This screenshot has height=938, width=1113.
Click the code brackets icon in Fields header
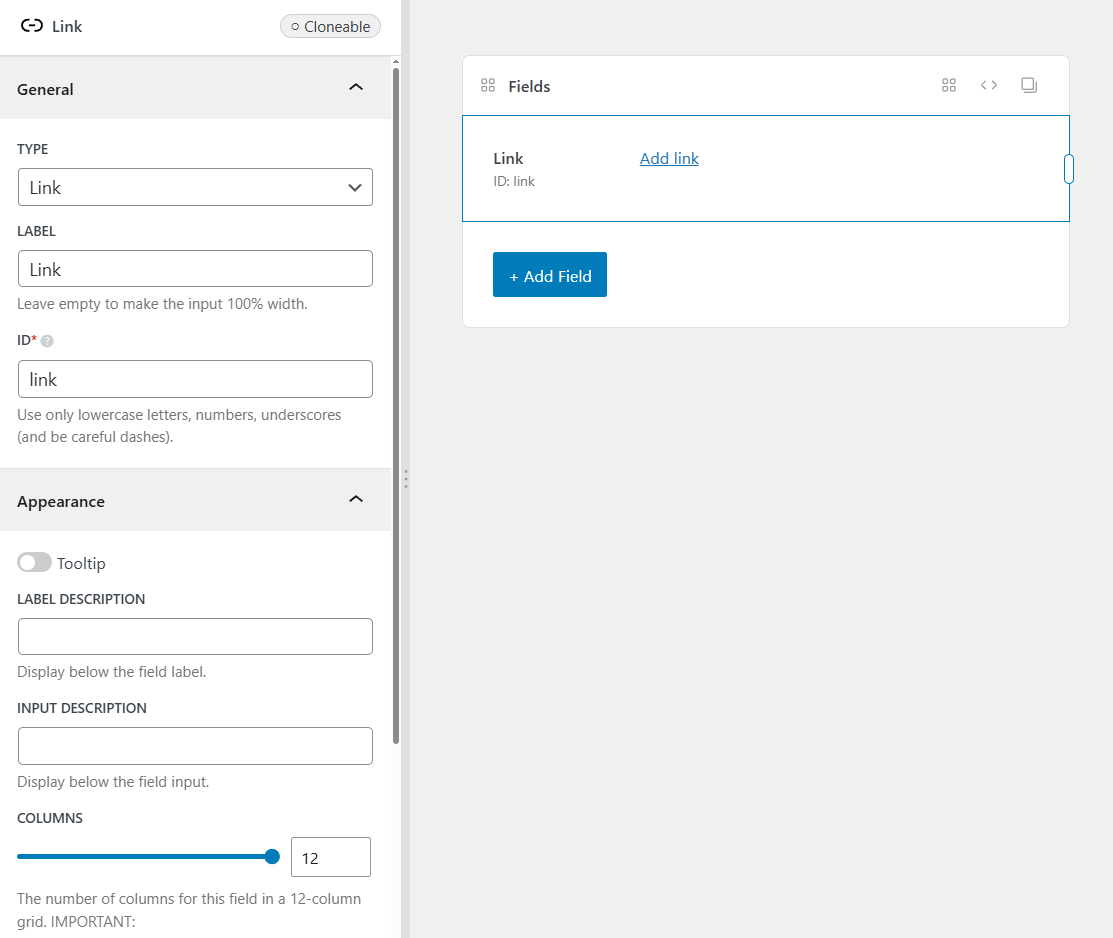tap(989, 86)
